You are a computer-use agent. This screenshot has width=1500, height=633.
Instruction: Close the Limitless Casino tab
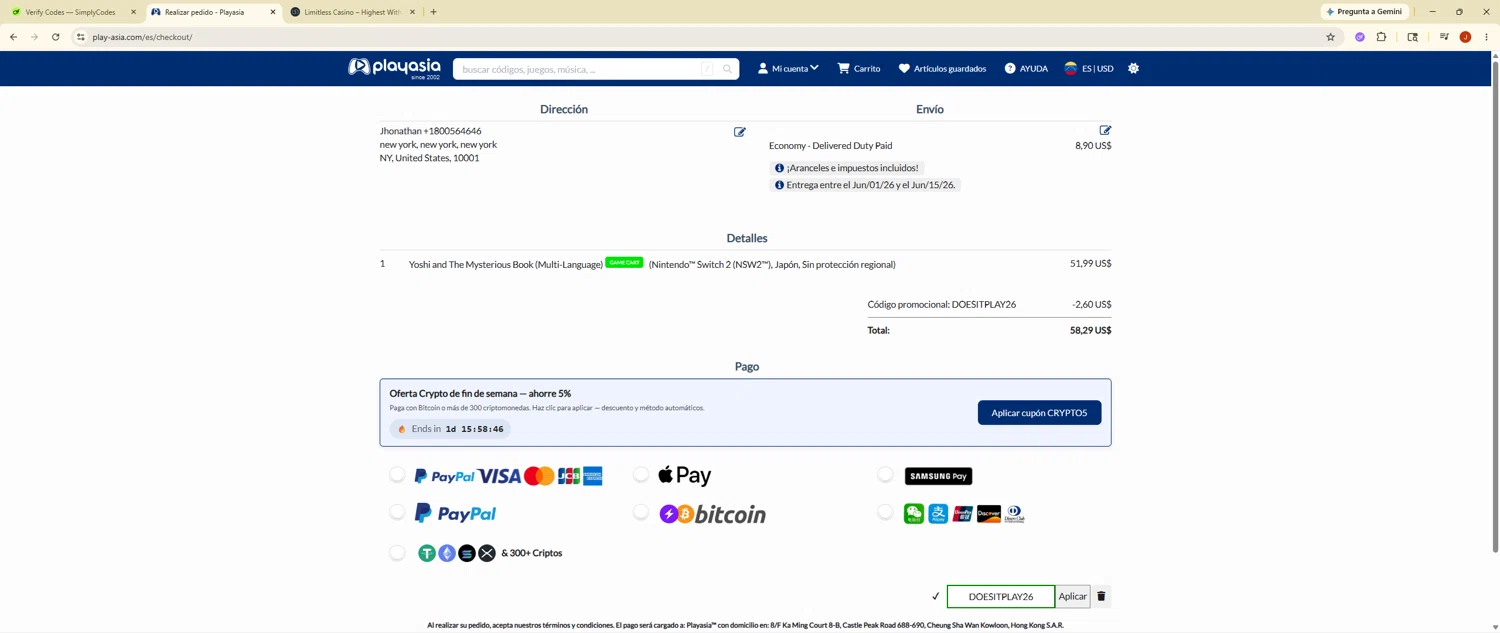(x=412, y=12)
